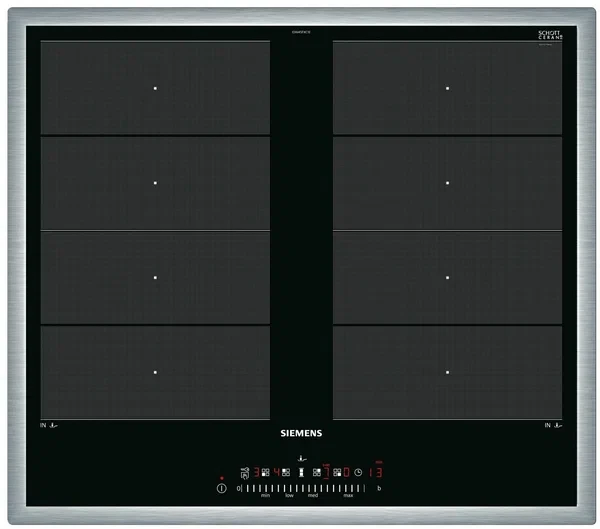Tap the center flex zone link icon
Image resolution: width=600 pixels, height=529 pixels.
(x=301, y=472)
